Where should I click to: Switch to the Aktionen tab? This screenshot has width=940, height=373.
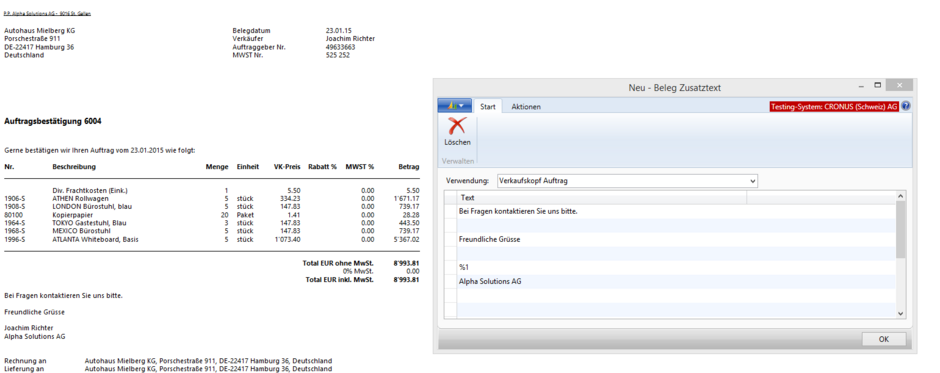(526, 107)
